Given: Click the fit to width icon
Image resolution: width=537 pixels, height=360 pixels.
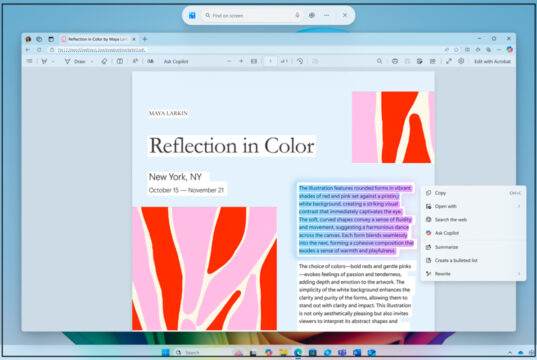Looking at the screenshot, I should point(254,61).
